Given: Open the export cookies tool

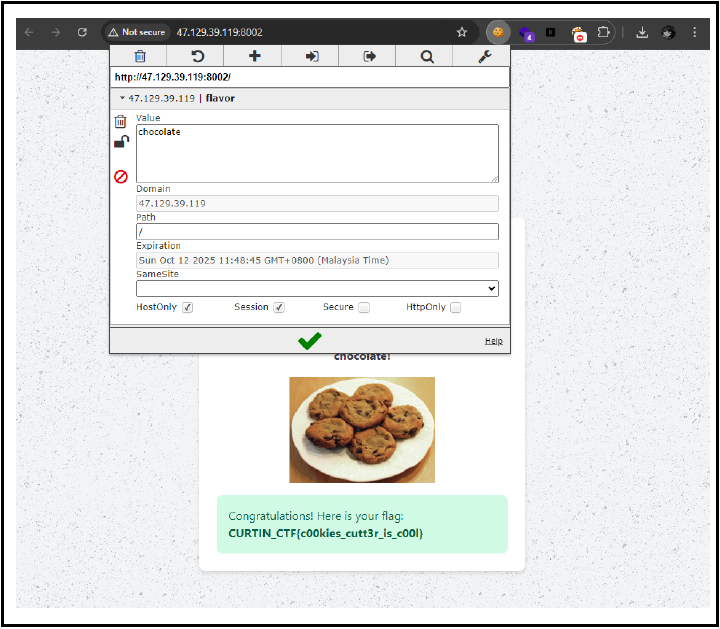Looking at the screenshot, I should tap(369, 57).
